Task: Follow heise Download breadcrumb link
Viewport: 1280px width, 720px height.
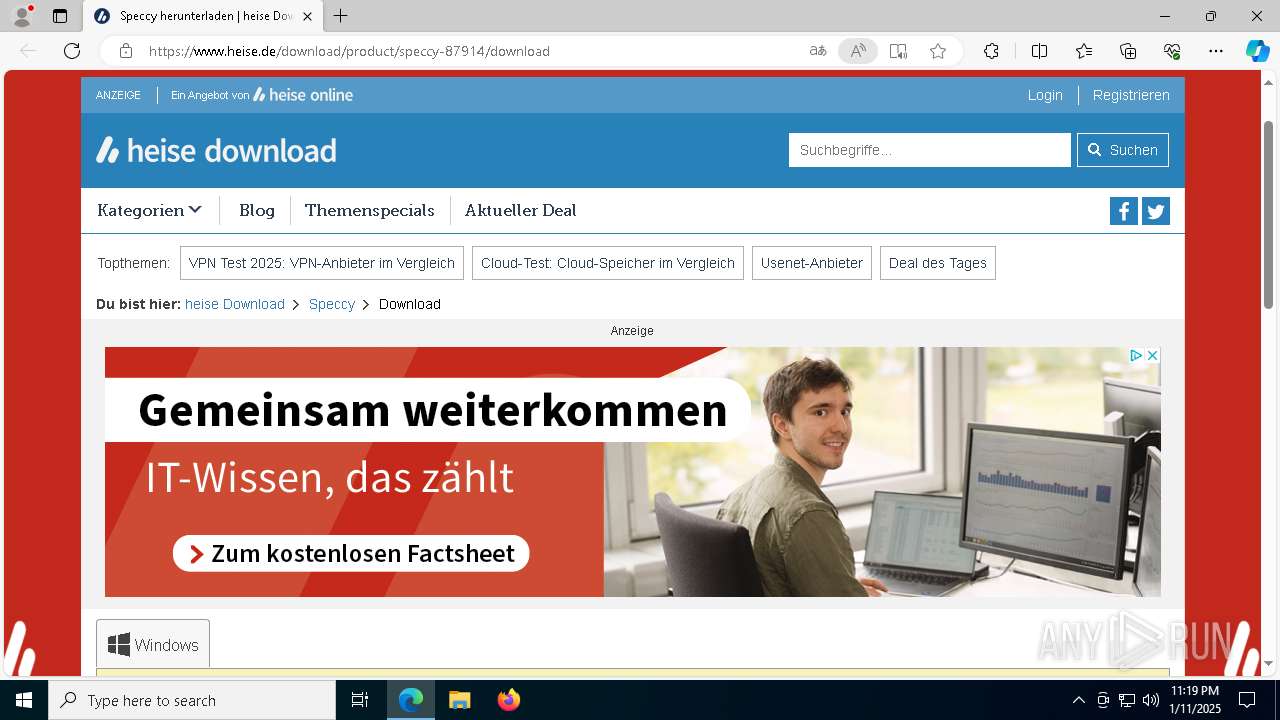Action: tap(235, 304)
